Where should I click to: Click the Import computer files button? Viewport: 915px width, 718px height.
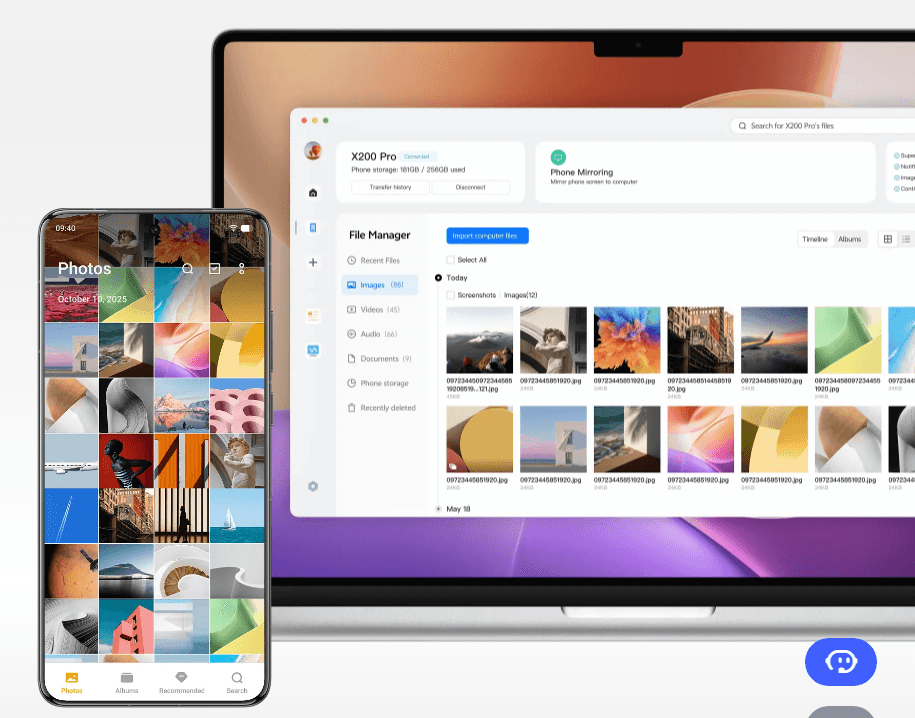click(487, 236)
